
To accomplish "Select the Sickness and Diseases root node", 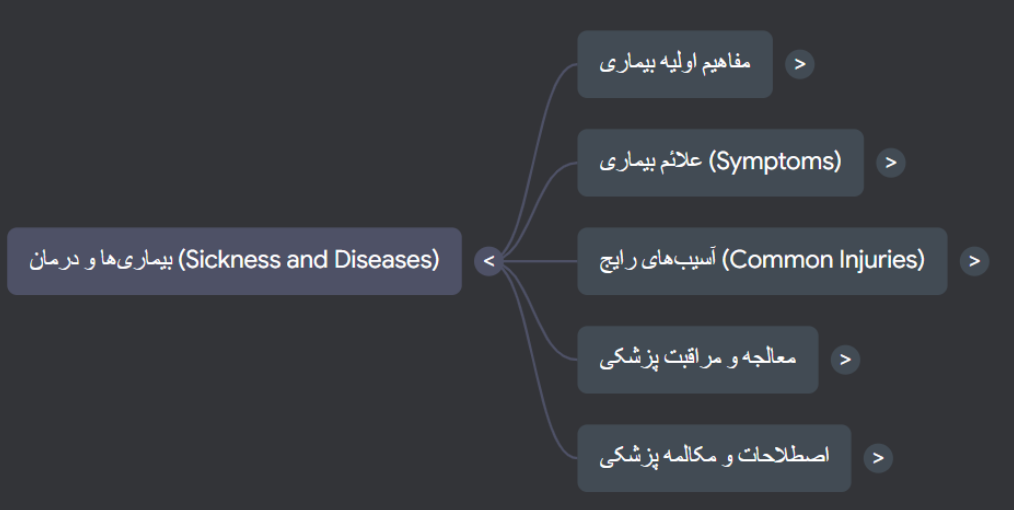I will (234, 261).
